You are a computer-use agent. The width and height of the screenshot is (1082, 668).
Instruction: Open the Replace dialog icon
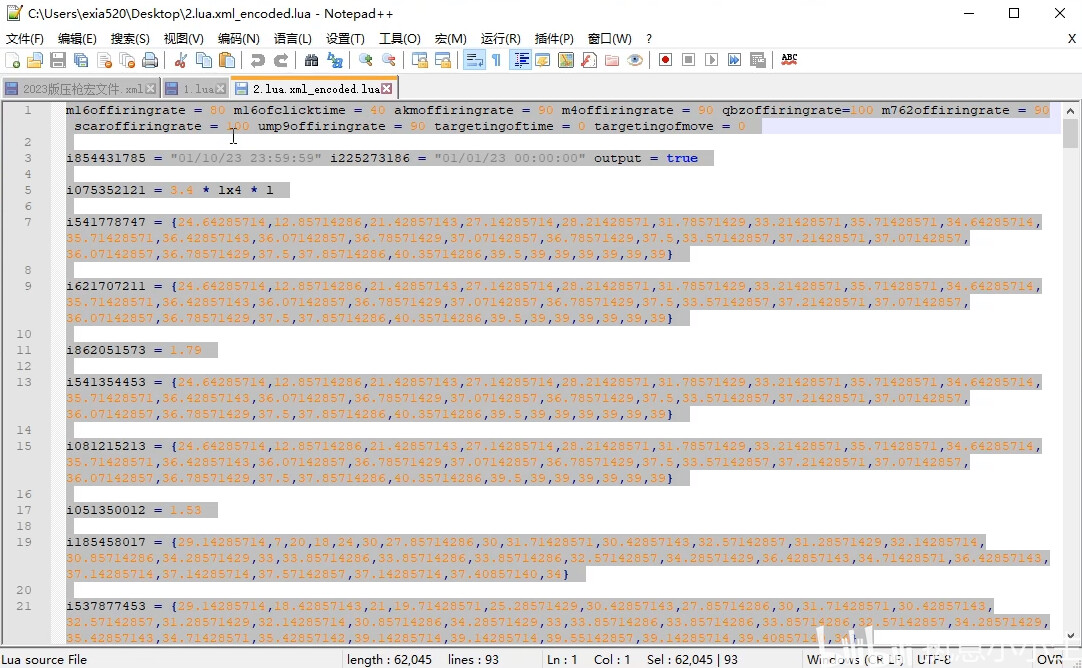click(x=335, y=60)
